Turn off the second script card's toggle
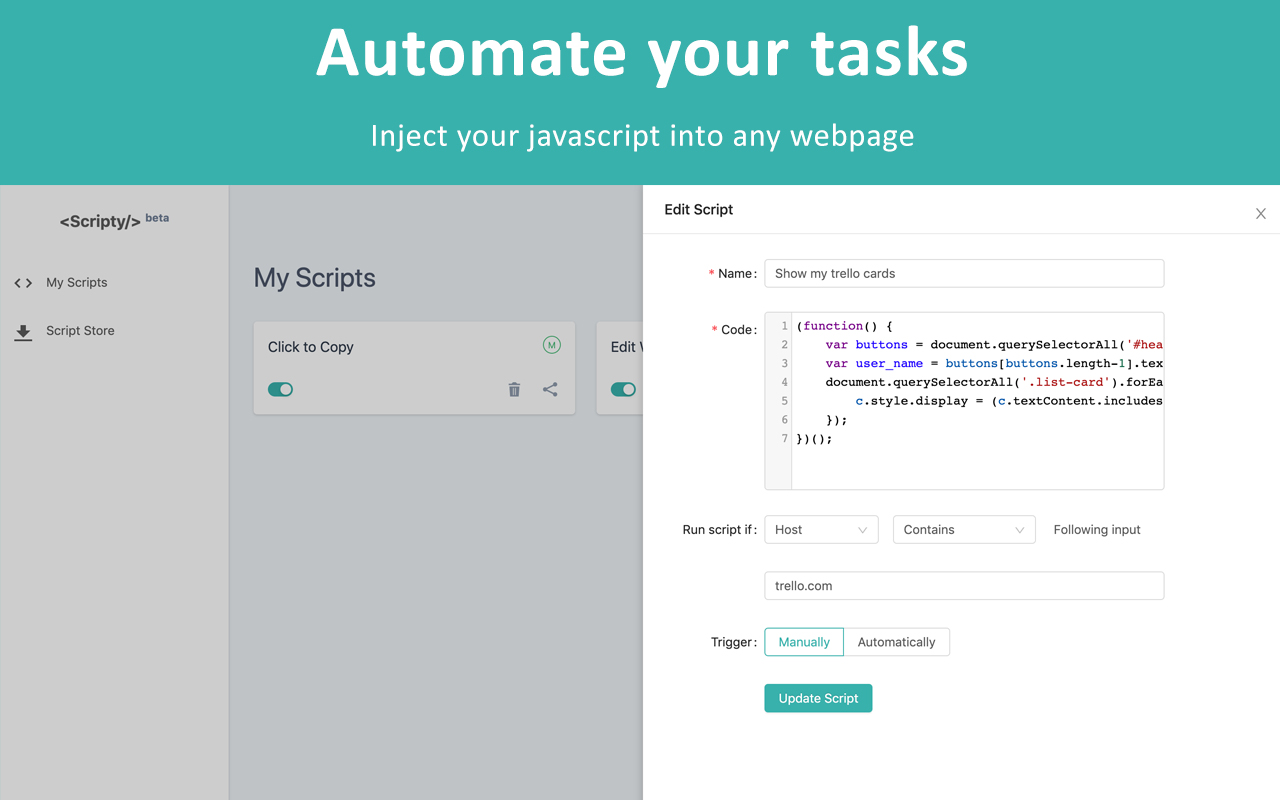The height and width of the screenshot is (800, 1280). (623, 389)
